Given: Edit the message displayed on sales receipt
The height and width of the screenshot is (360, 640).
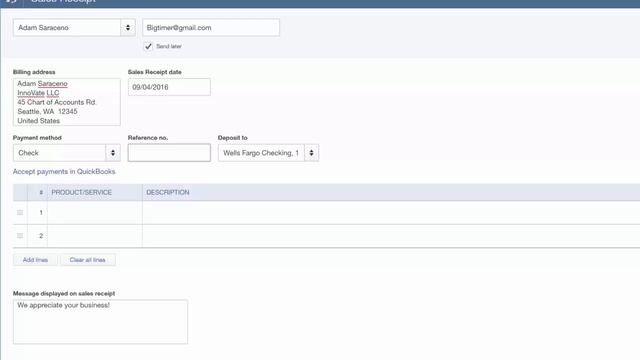Looking at the screenshot, I should coord(100,322).
